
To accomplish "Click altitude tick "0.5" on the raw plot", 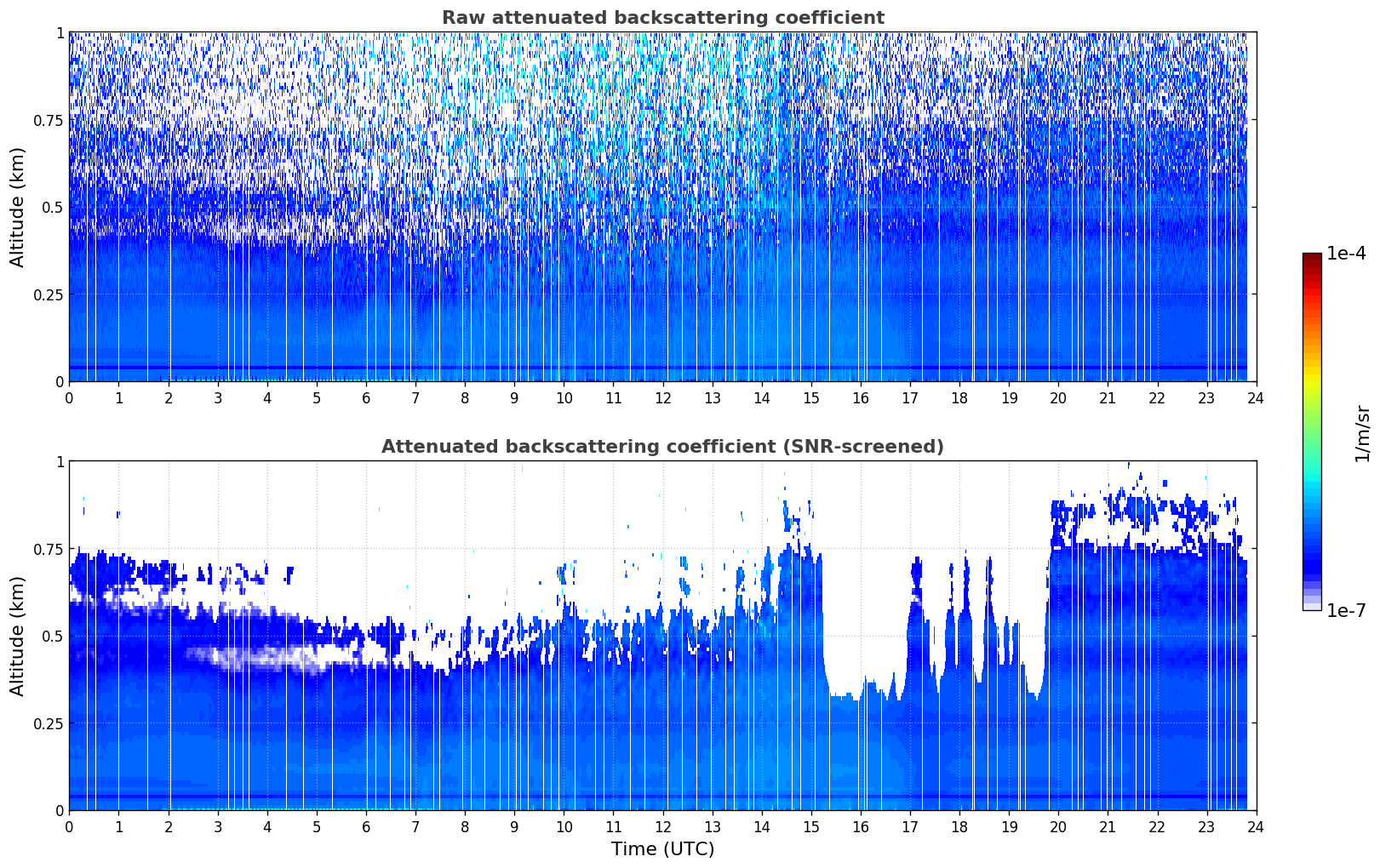I will pos(53,207).
